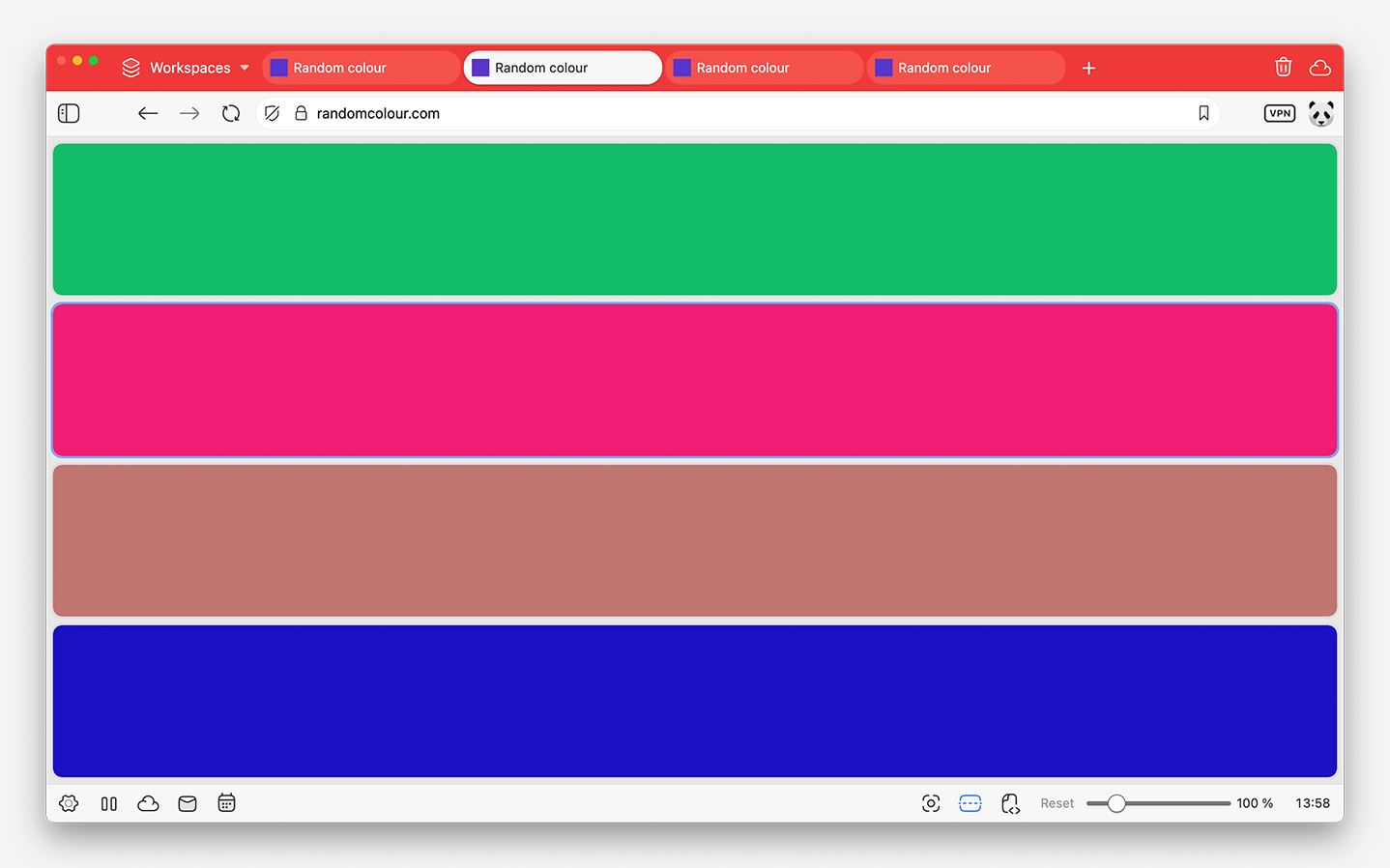Switch to the third Random colour tab

point(764,68)
